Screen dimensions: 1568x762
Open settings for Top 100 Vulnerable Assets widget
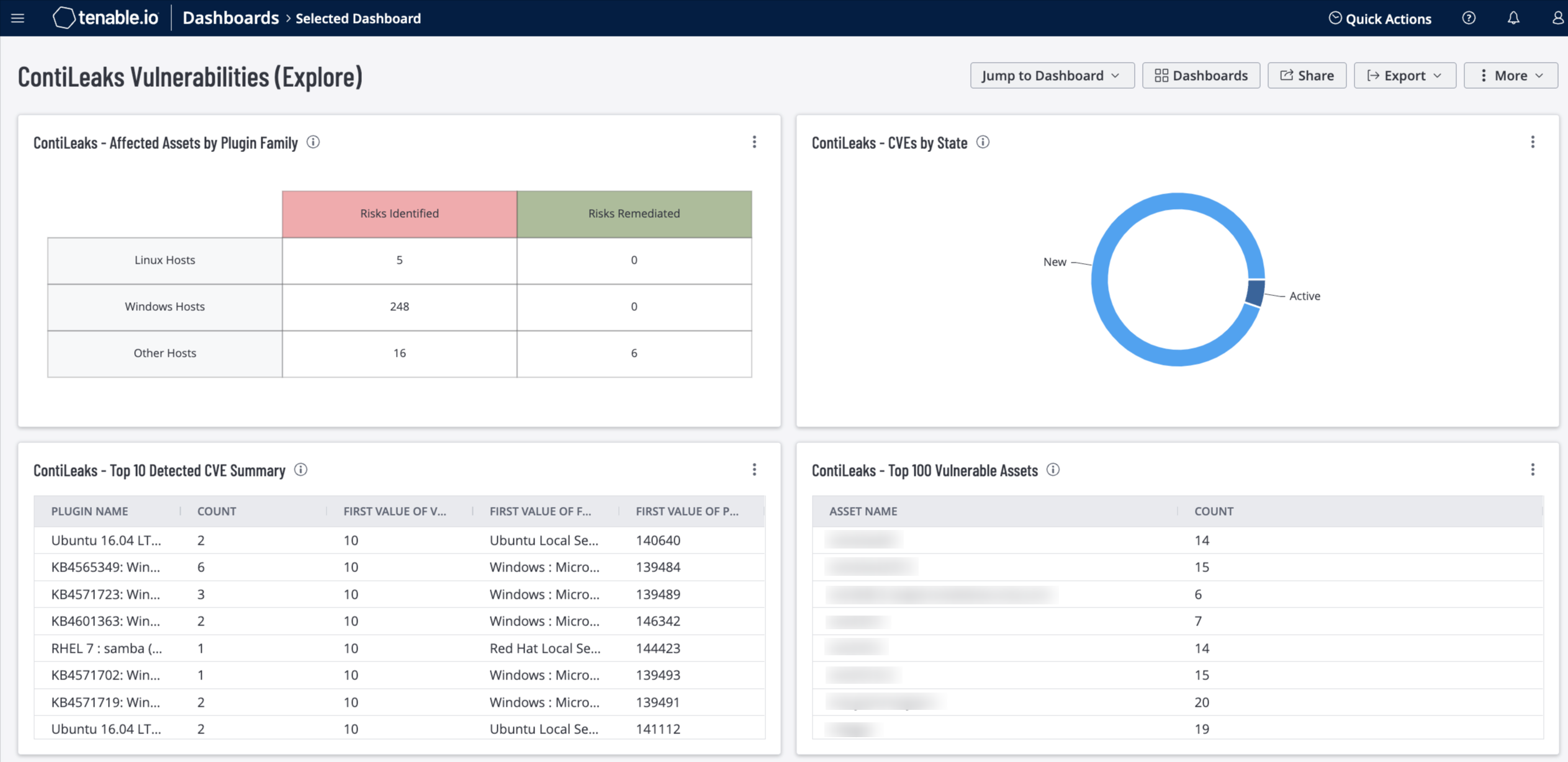tap(1533, 469)
